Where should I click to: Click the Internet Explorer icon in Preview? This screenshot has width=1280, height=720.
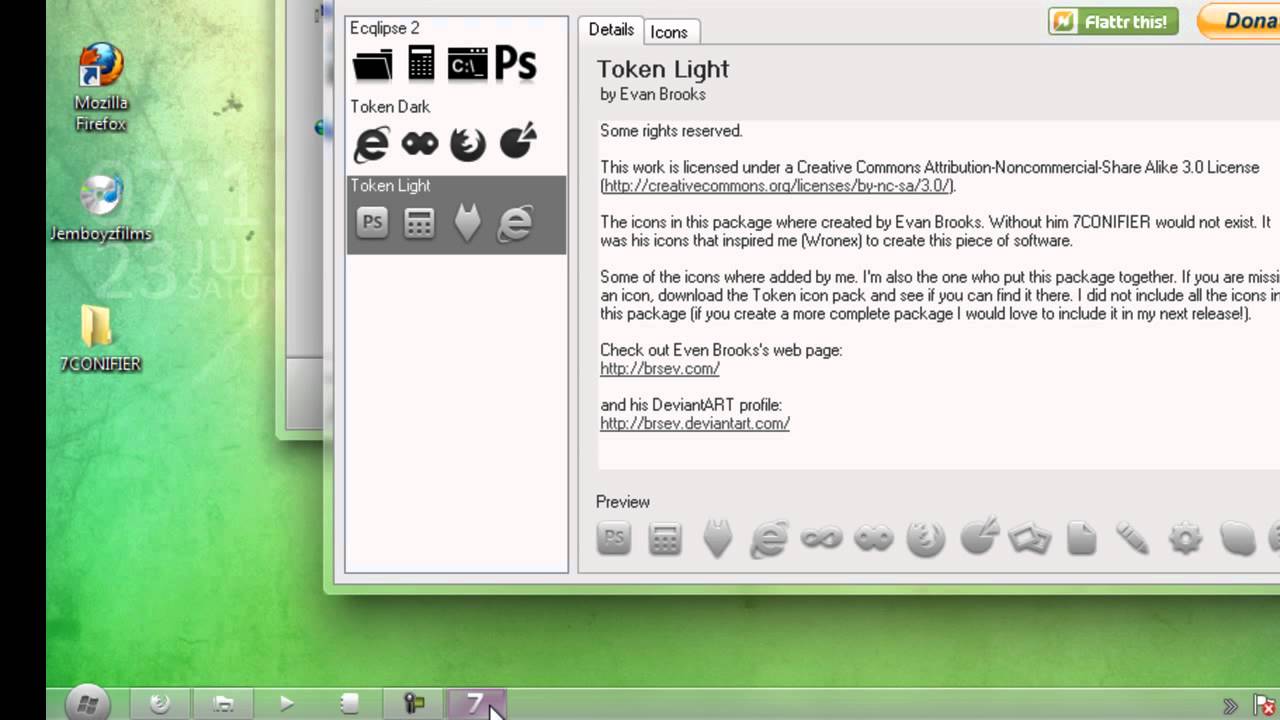pyautogui.click(x=768, y=539)
